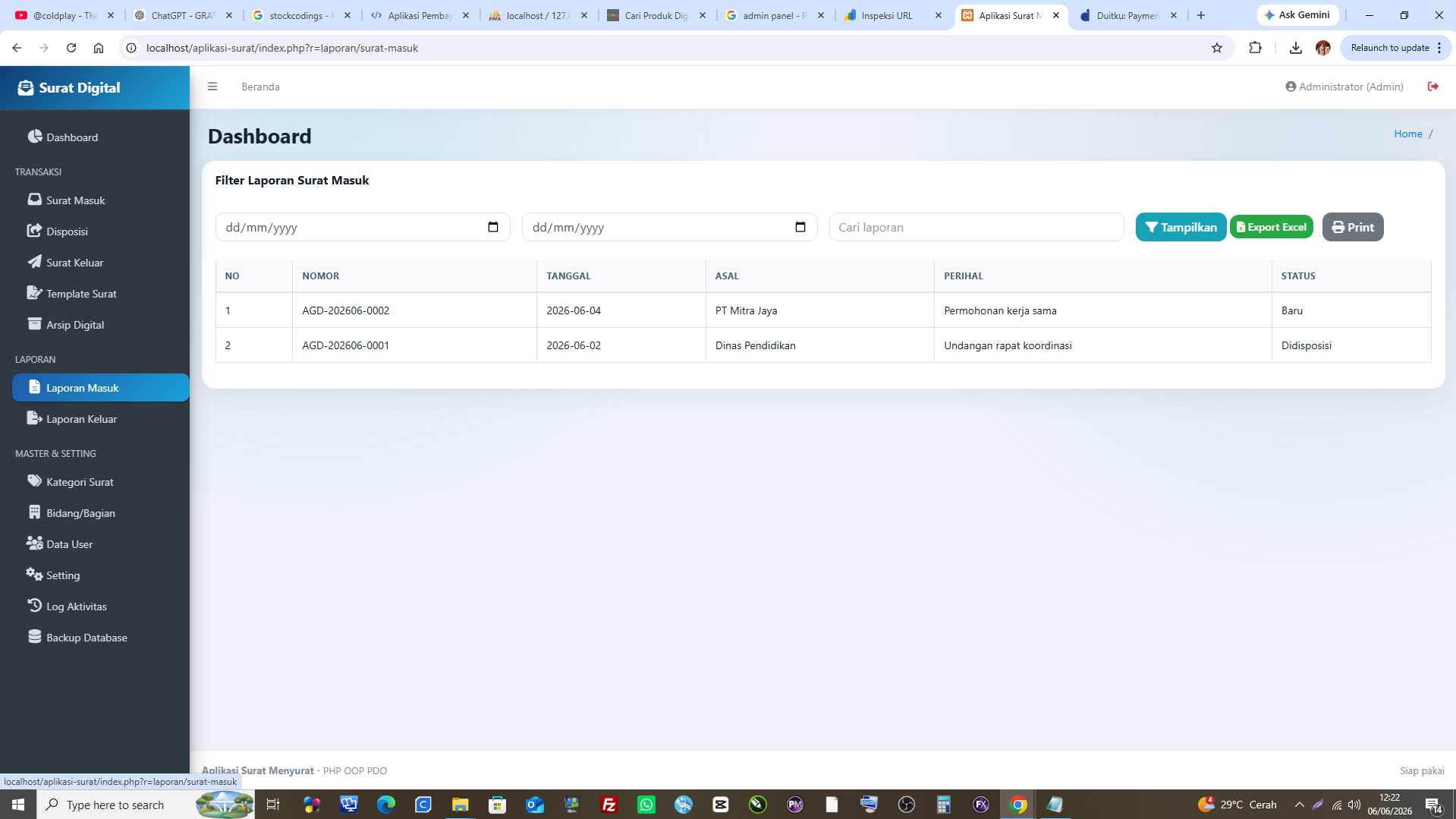
Task: Open Chrome downloads icon
Action: (1295, 48)
